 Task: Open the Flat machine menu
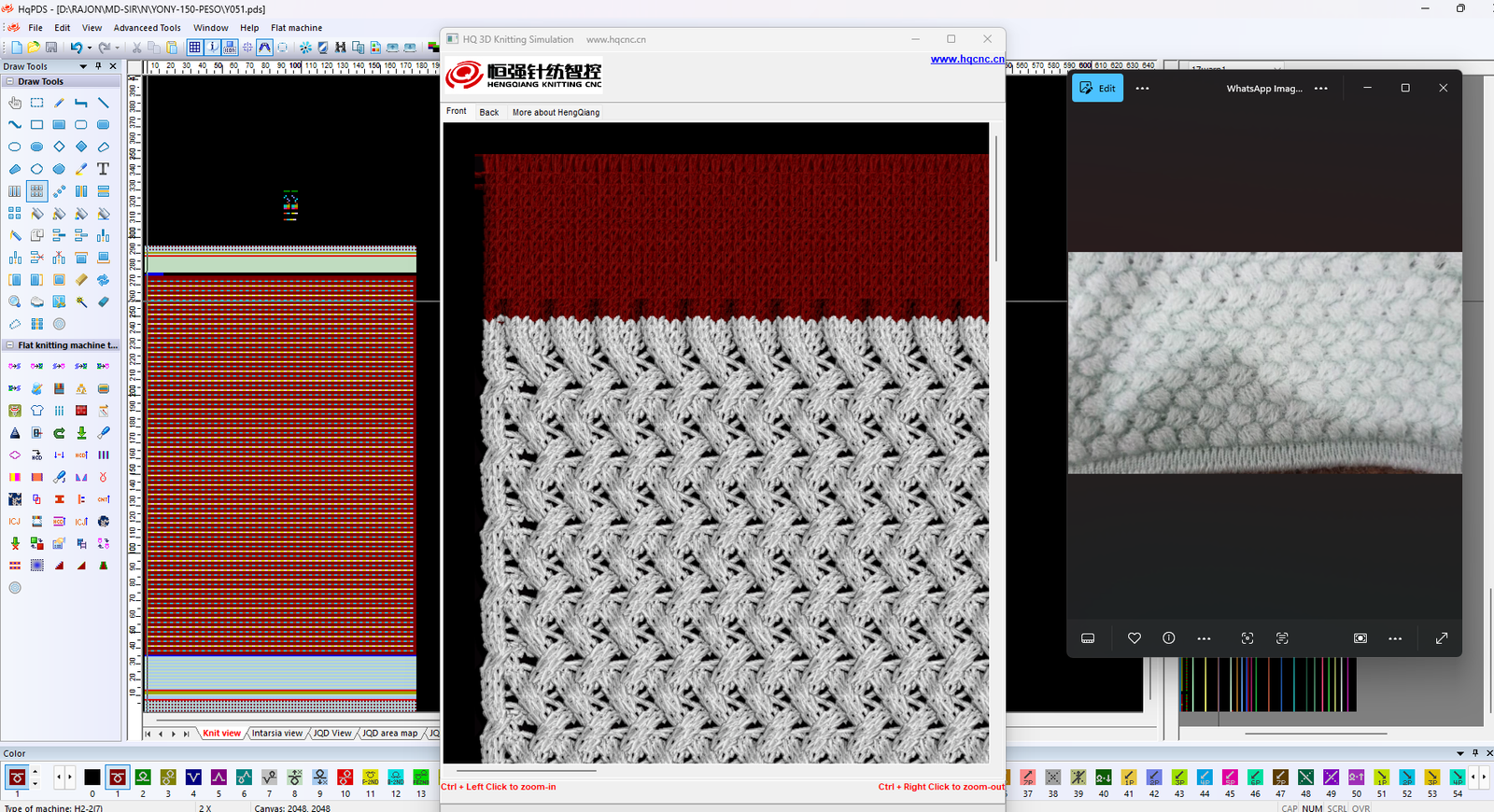pyautogui.click(x=296, y=28)
